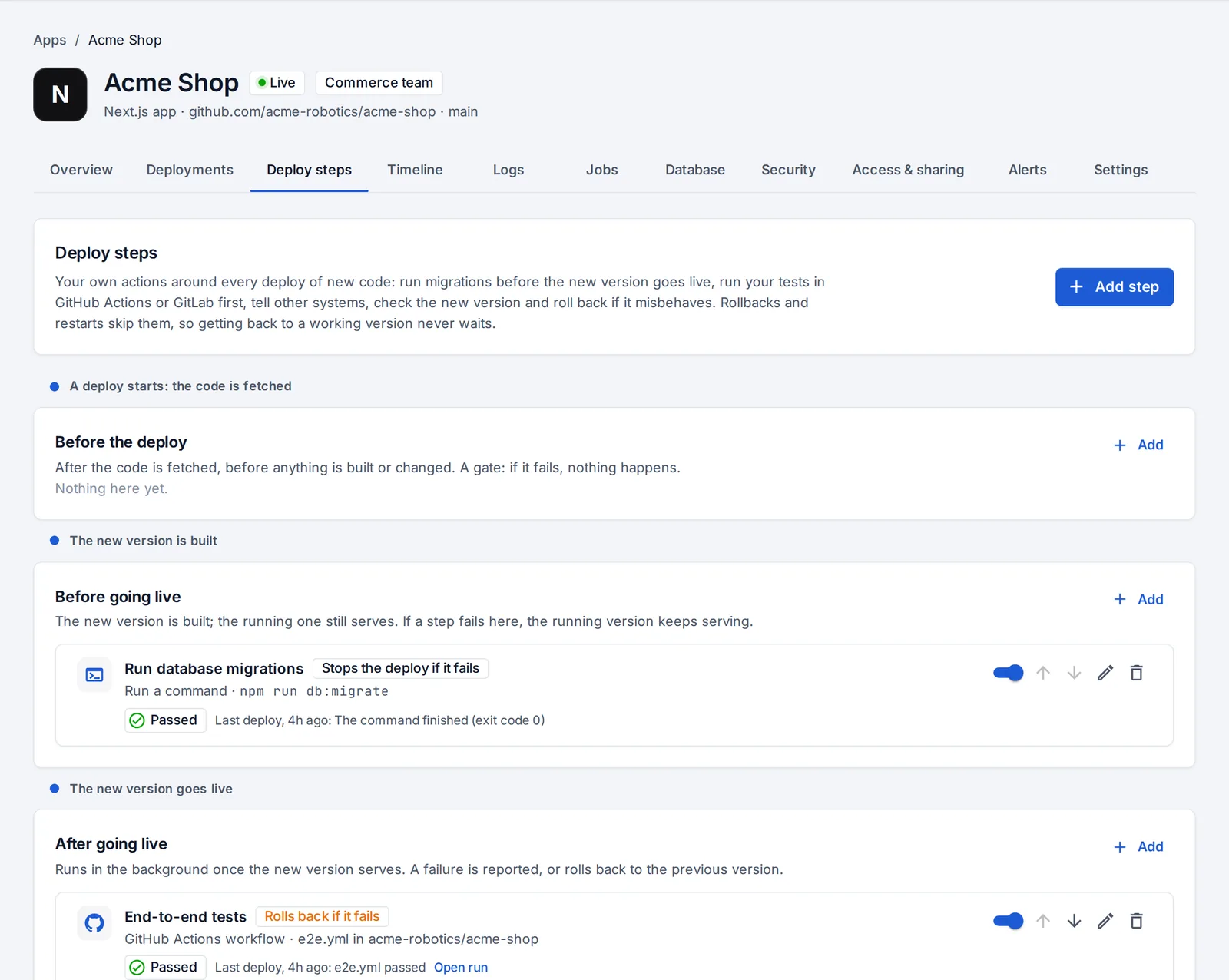The height and width of the screenshot is (980, 1229).
Task: Add a step to After going live
Action: coord(1139,847)
